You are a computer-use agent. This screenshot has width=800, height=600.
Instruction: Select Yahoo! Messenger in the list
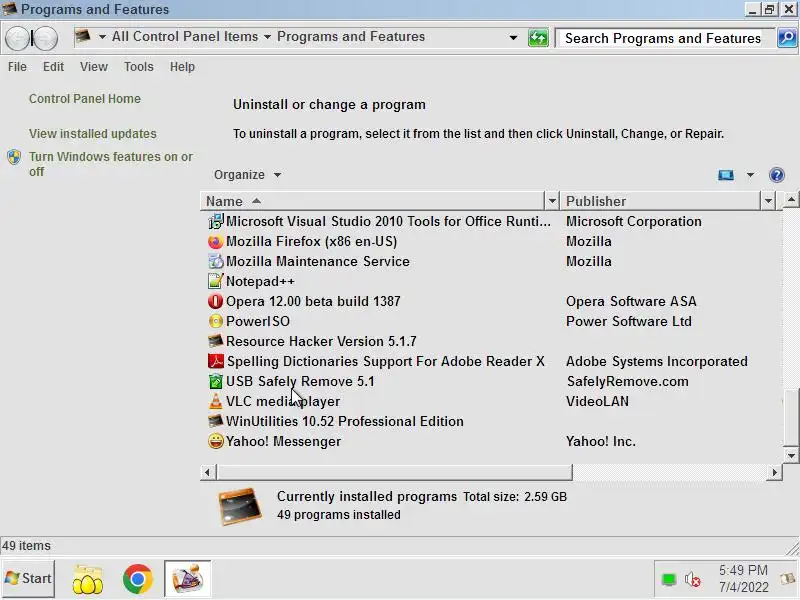(284, 441)
